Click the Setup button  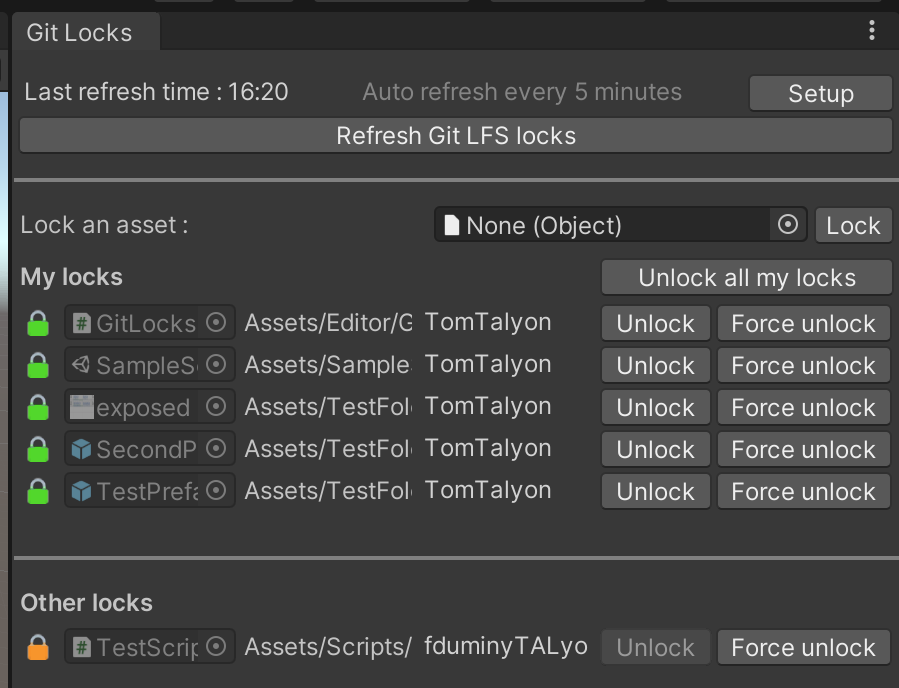[x=820, y=93]
